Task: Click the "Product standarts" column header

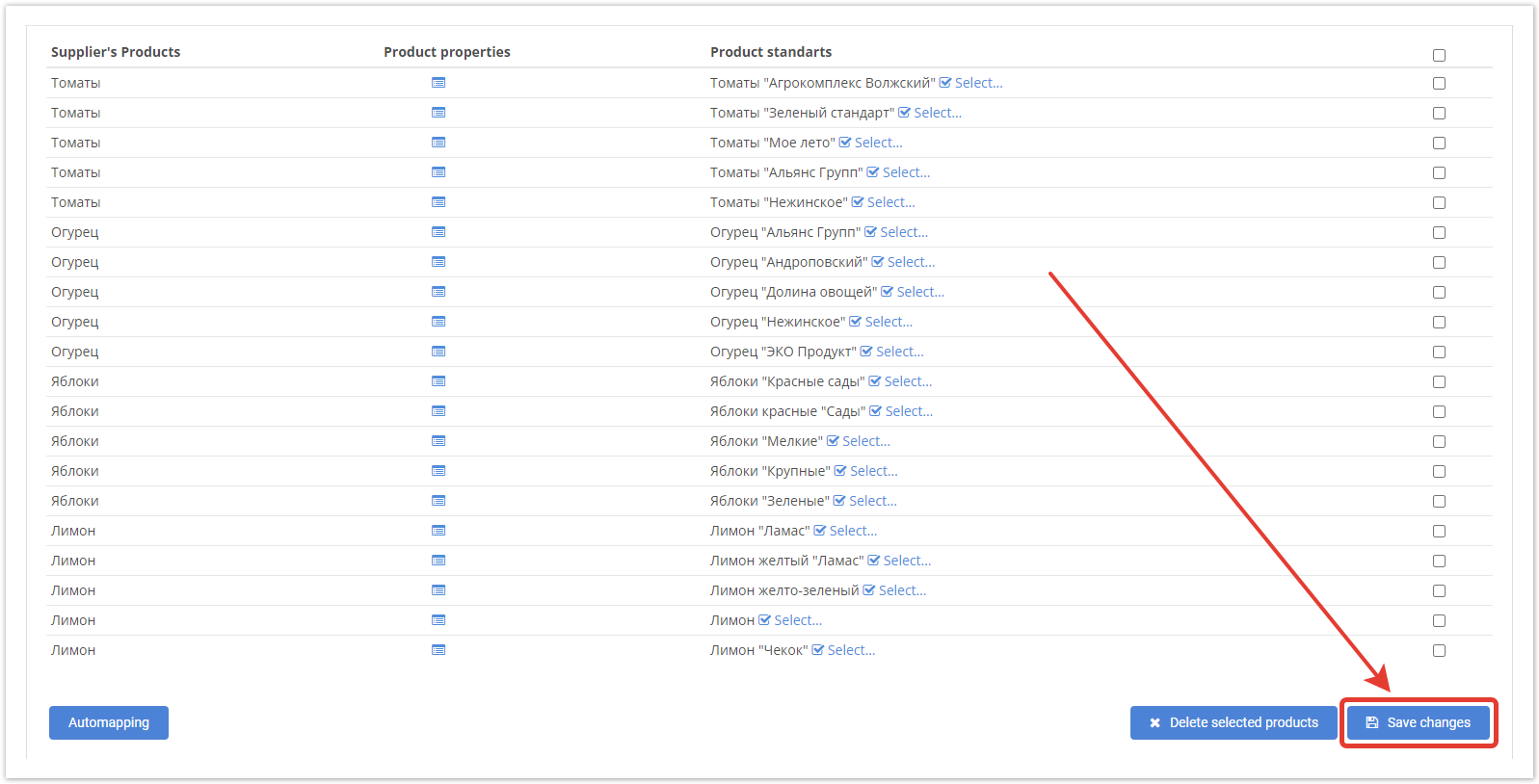Action: click(771, 52)
